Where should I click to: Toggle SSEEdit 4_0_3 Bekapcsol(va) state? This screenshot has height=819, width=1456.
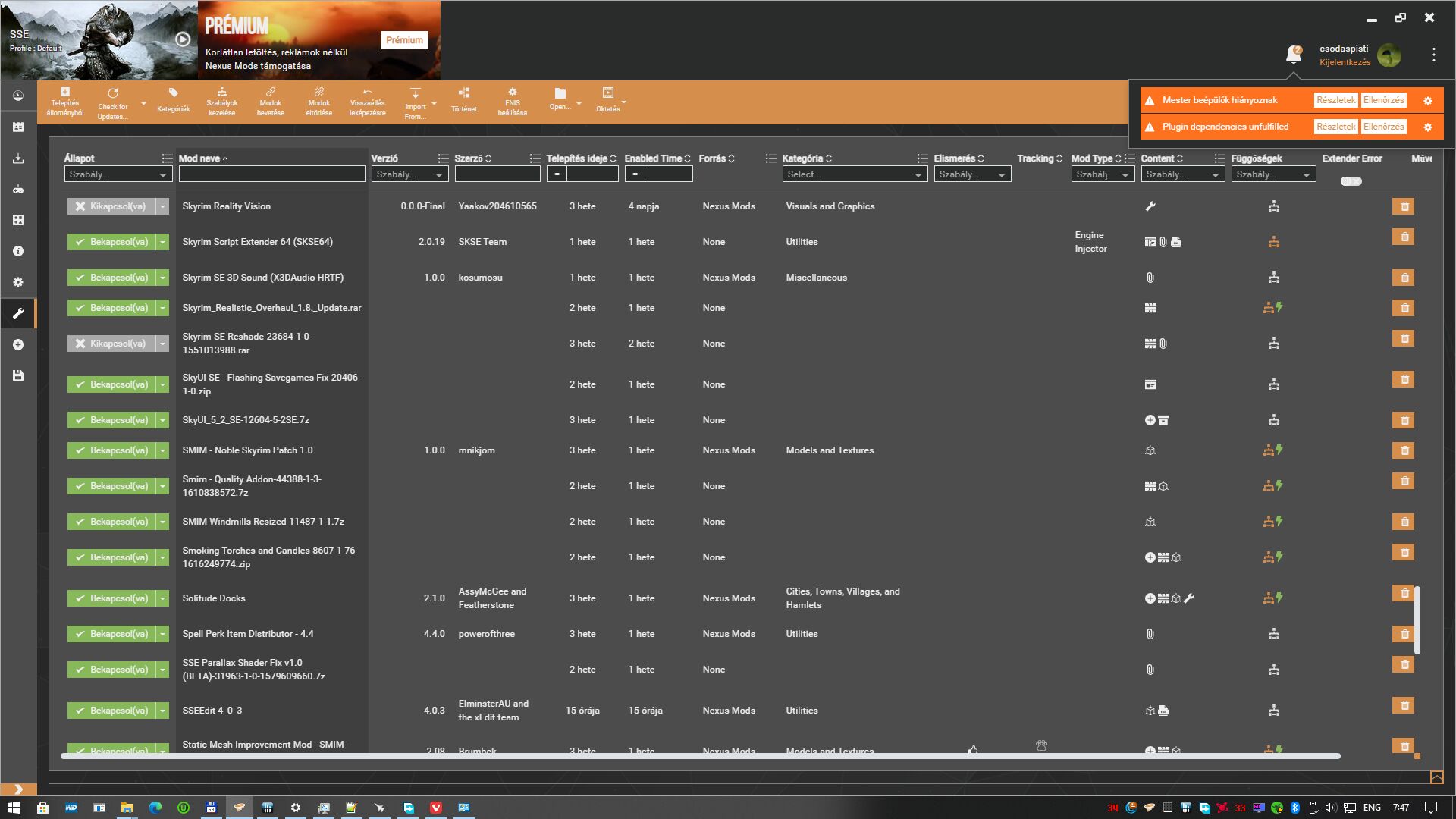coord(111,711)
